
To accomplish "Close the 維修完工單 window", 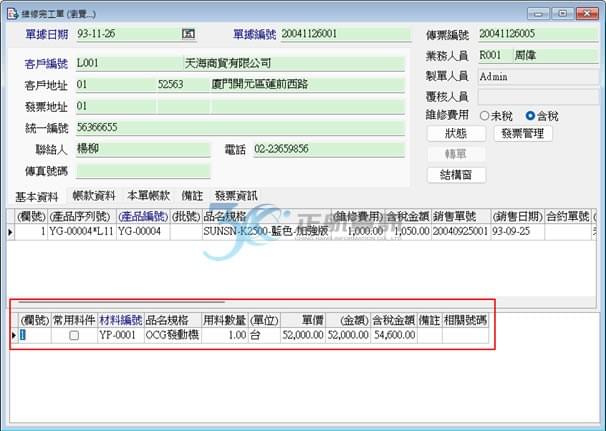I will (x=587, y=14).
